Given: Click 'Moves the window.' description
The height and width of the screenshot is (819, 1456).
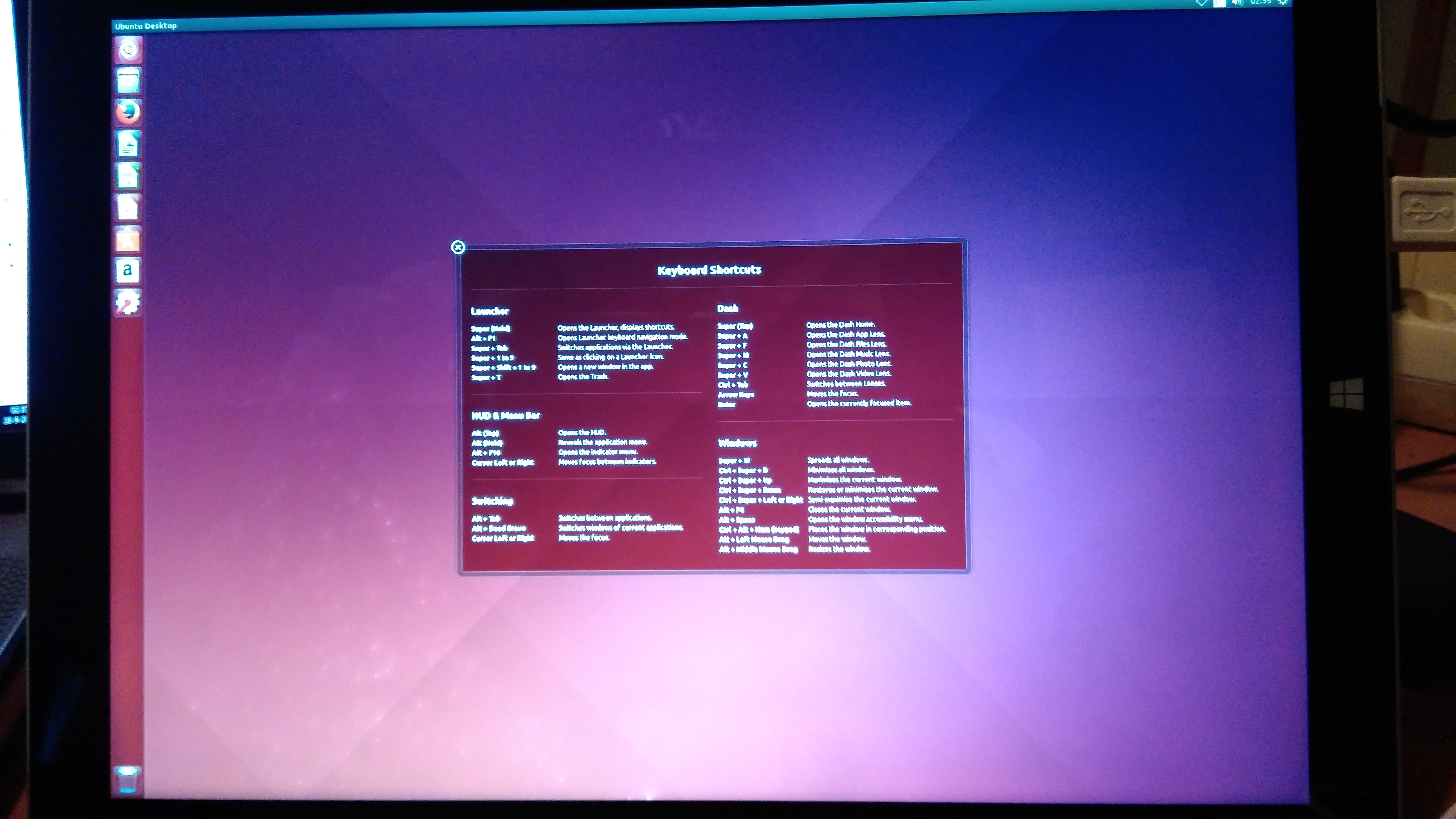Looking at the screenshot, I should click(x=837, y=540).
